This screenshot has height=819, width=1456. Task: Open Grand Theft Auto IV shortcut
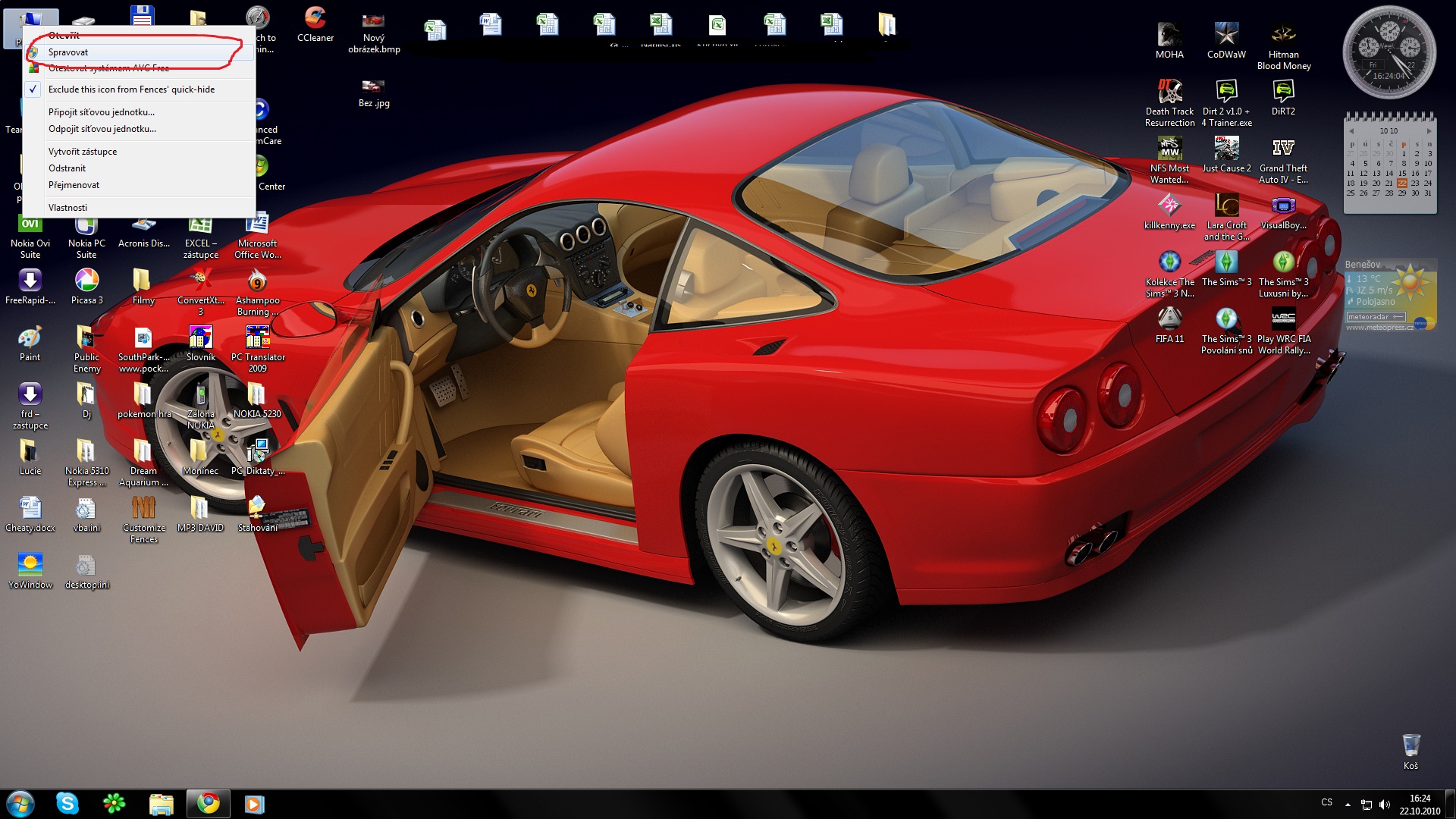[x=1283, y=149]
